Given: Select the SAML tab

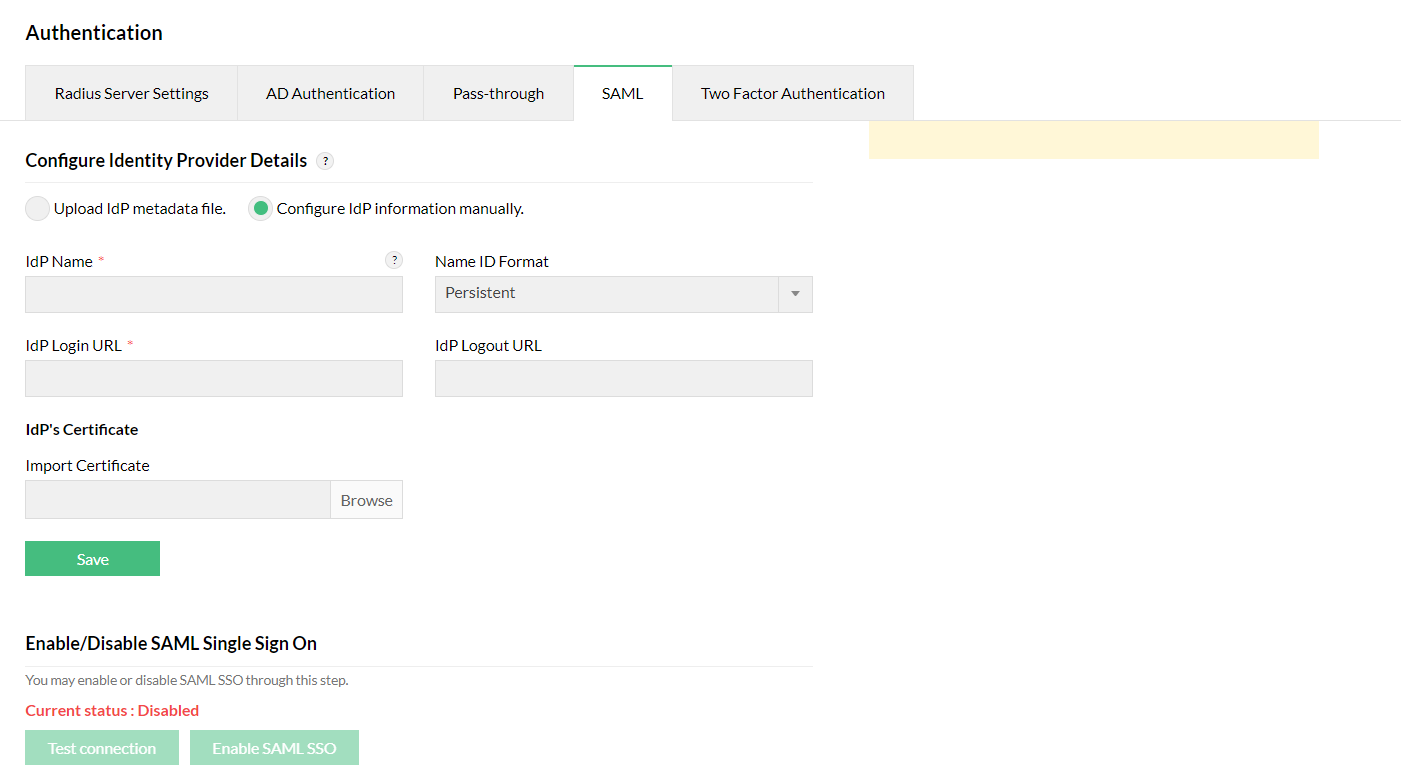Looking at the screenshot, I should pos(622,94).
